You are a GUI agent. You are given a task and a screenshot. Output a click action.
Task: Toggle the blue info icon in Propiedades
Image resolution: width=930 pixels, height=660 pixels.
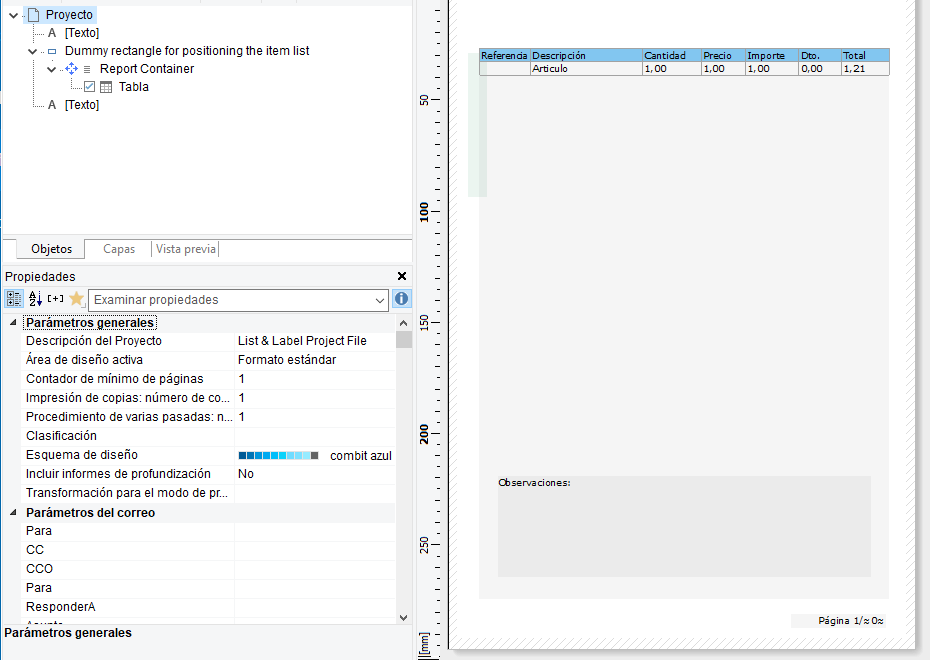pyautogui.click(x=401, y=299)
